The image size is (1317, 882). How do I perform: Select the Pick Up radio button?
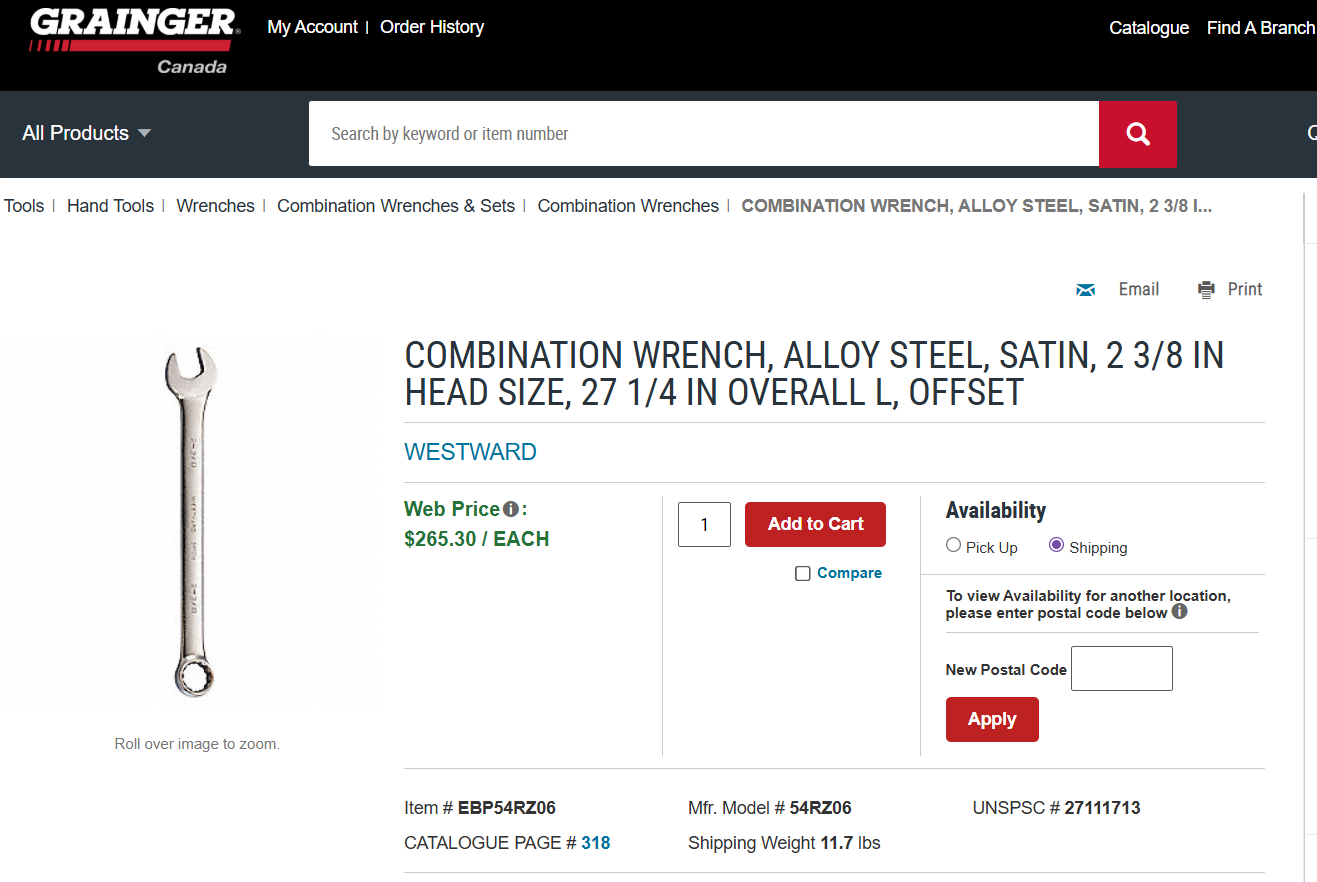[953, 545]
